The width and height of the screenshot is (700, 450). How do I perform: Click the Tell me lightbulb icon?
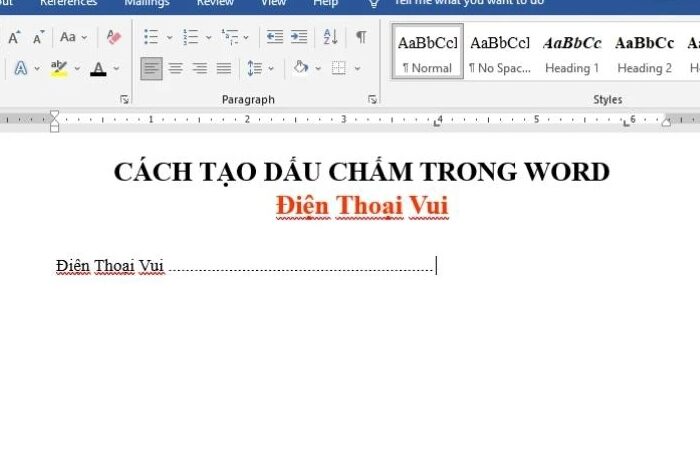click(x=374, y=4)
